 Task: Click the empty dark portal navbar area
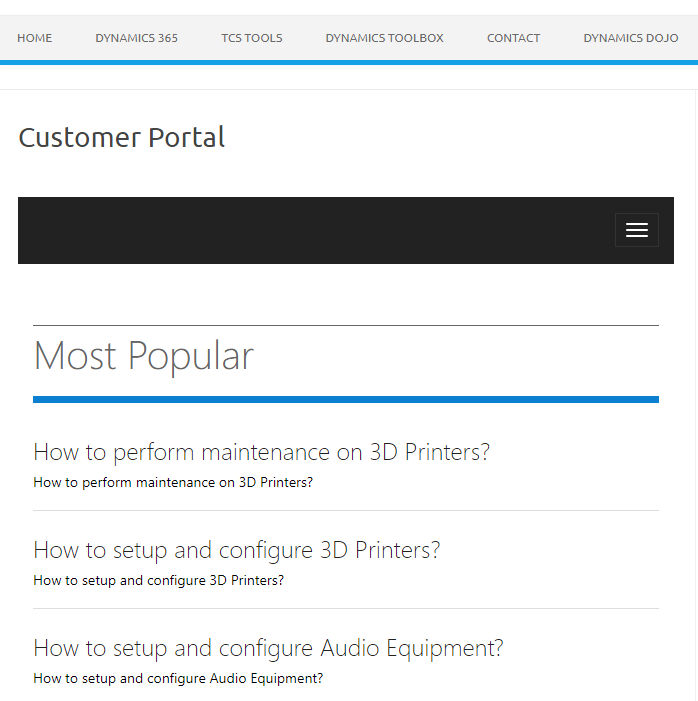(313, 230)
